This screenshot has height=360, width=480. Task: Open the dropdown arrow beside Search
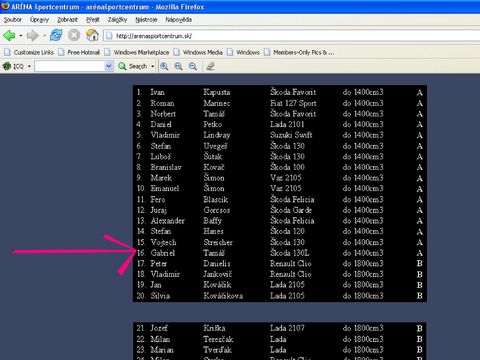[x=153, y=66]
